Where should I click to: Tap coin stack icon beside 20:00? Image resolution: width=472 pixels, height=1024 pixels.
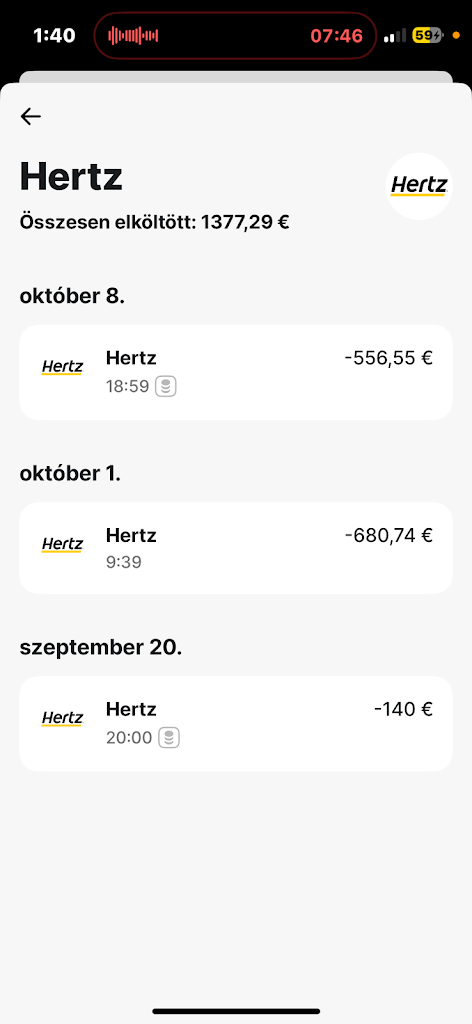(169, 738)
